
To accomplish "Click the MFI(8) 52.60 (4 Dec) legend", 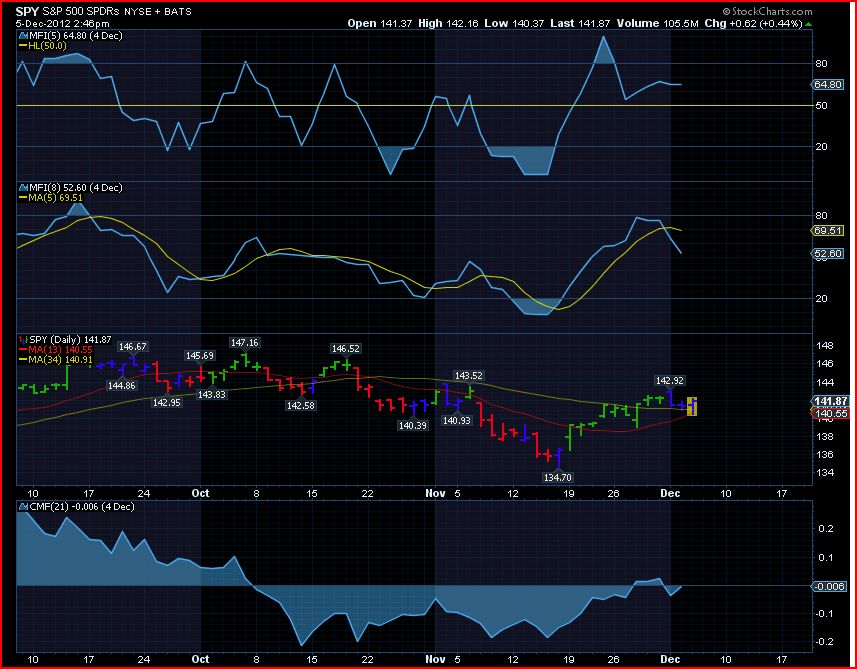I will 75,187.
